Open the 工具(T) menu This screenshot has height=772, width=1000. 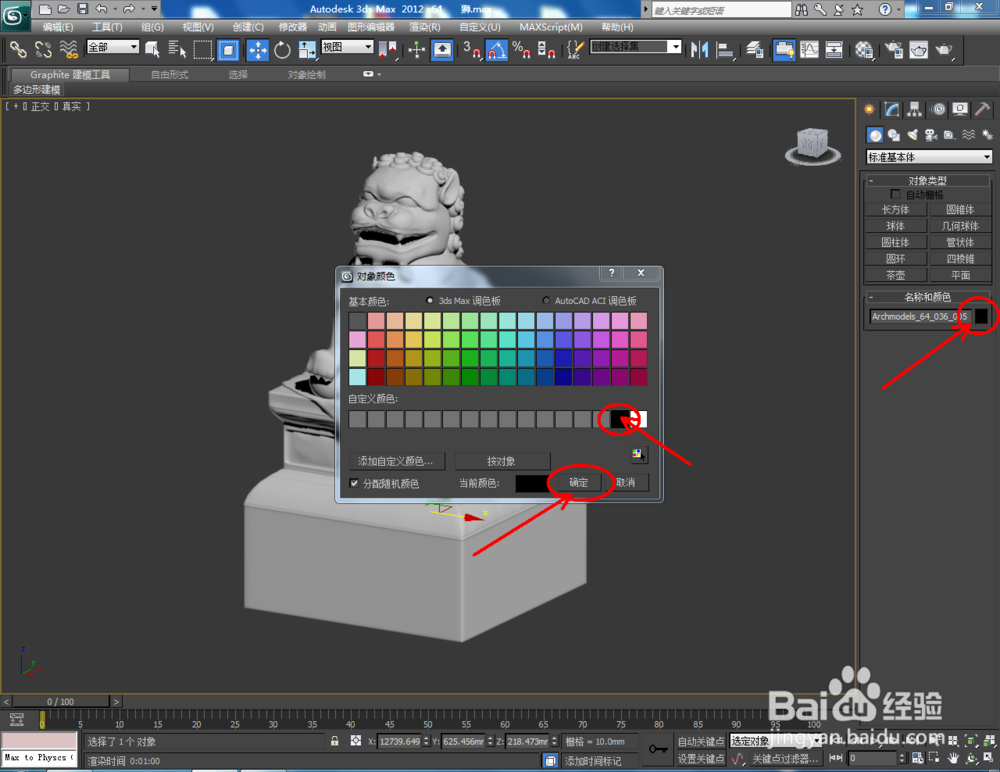coord(107,27)
